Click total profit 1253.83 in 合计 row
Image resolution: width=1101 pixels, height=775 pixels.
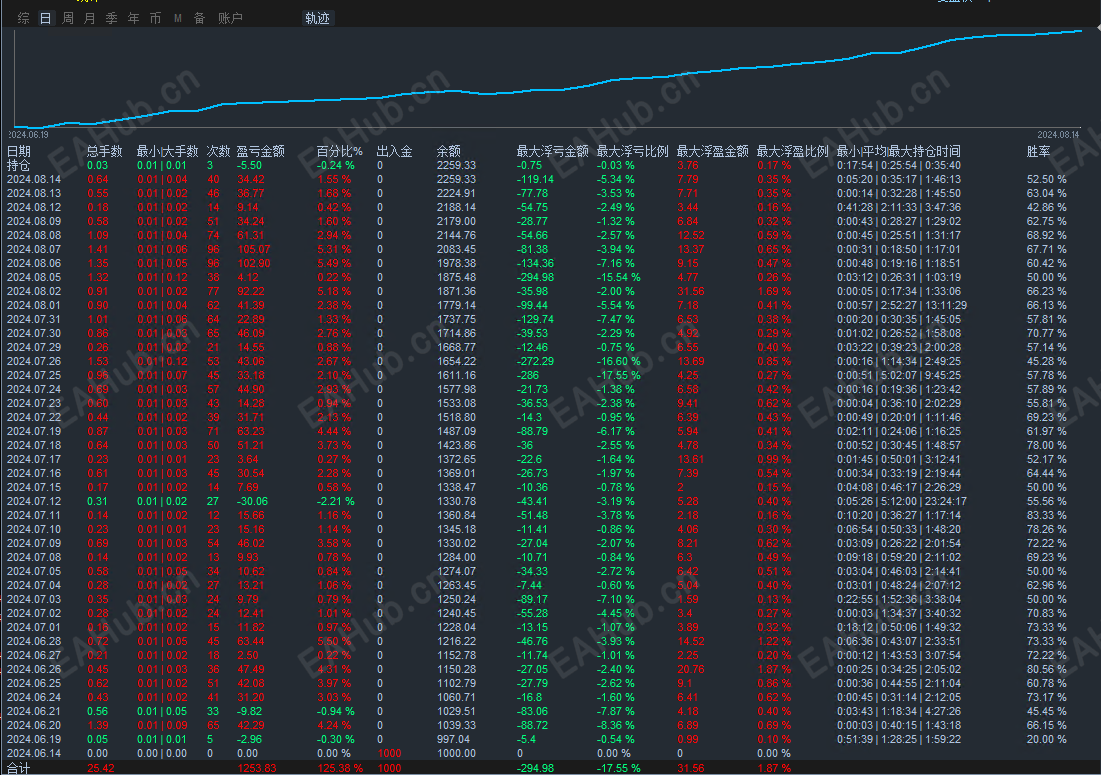257,768
